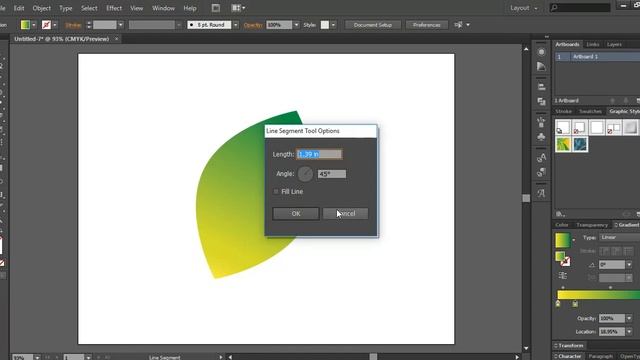
Task: Open the Effect menu
Action: pos(114,8)
